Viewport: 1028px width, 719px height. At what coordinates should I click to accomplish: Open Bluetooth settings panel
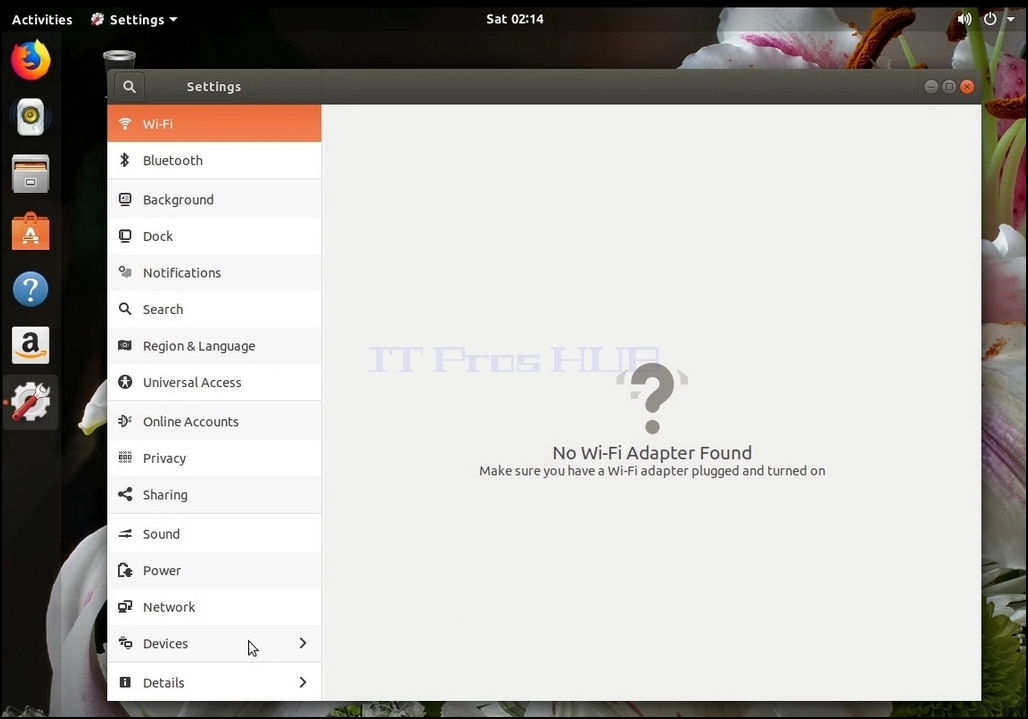pos(214,161)
